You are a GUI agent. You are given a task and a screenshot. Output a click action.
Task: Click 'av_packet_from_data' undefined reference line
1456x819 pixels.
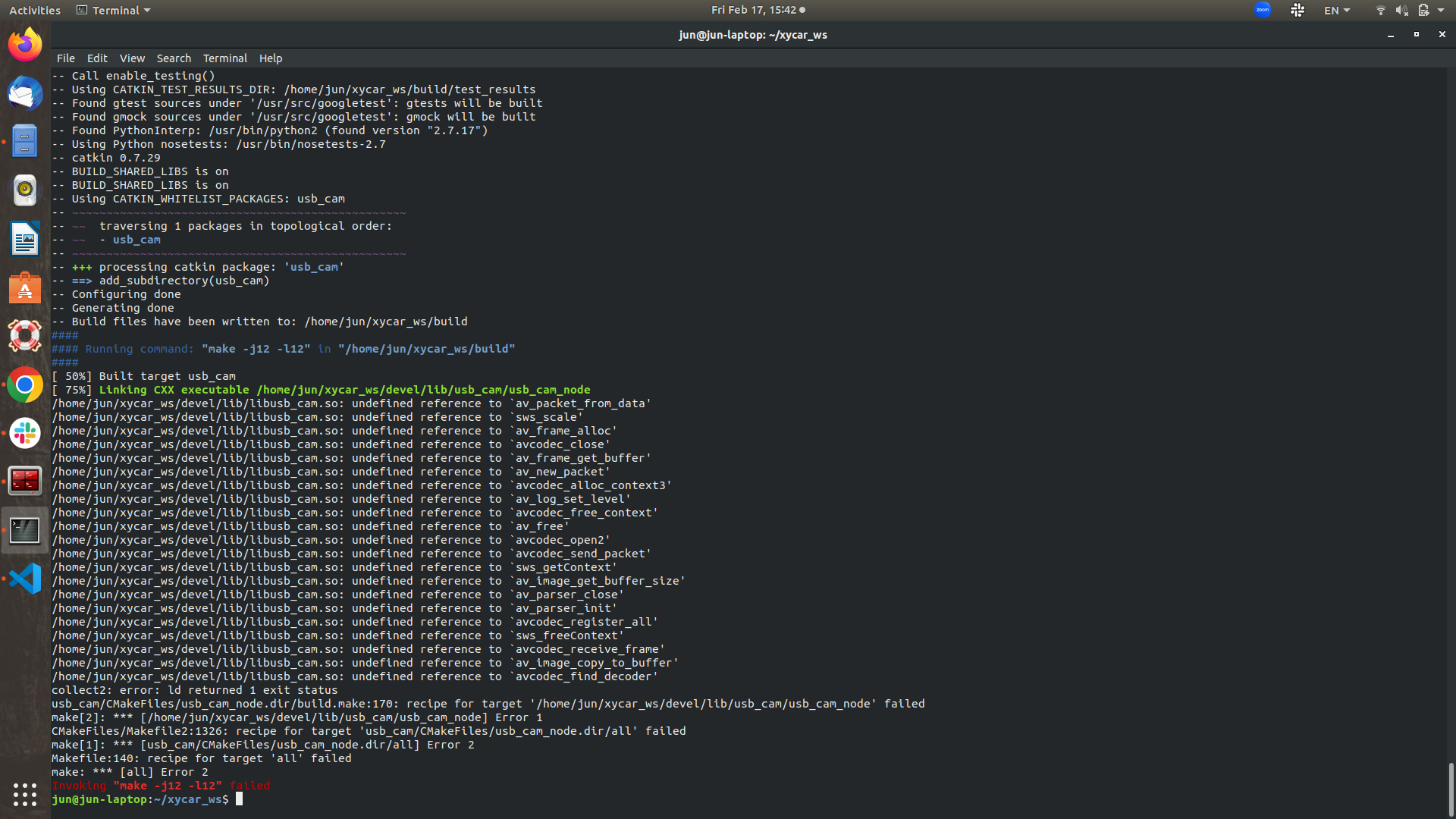351,403
